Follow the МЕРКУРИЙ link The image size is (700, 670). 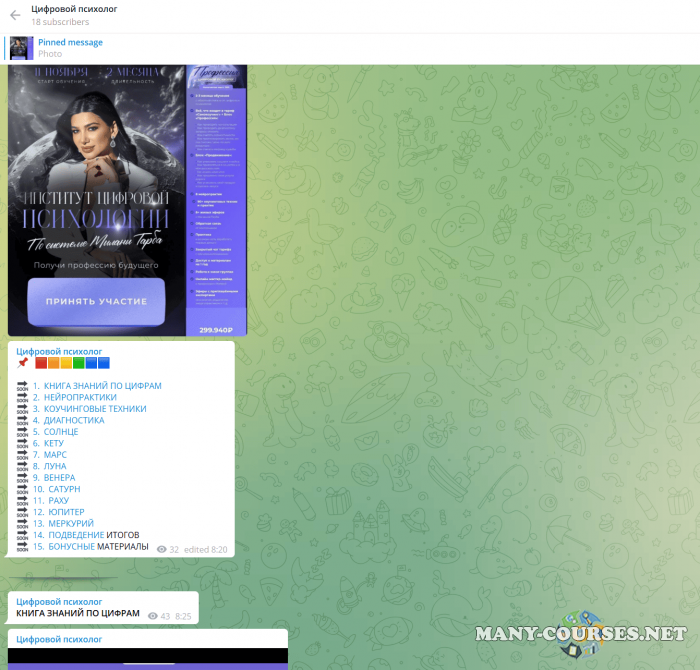coord(69,523)
